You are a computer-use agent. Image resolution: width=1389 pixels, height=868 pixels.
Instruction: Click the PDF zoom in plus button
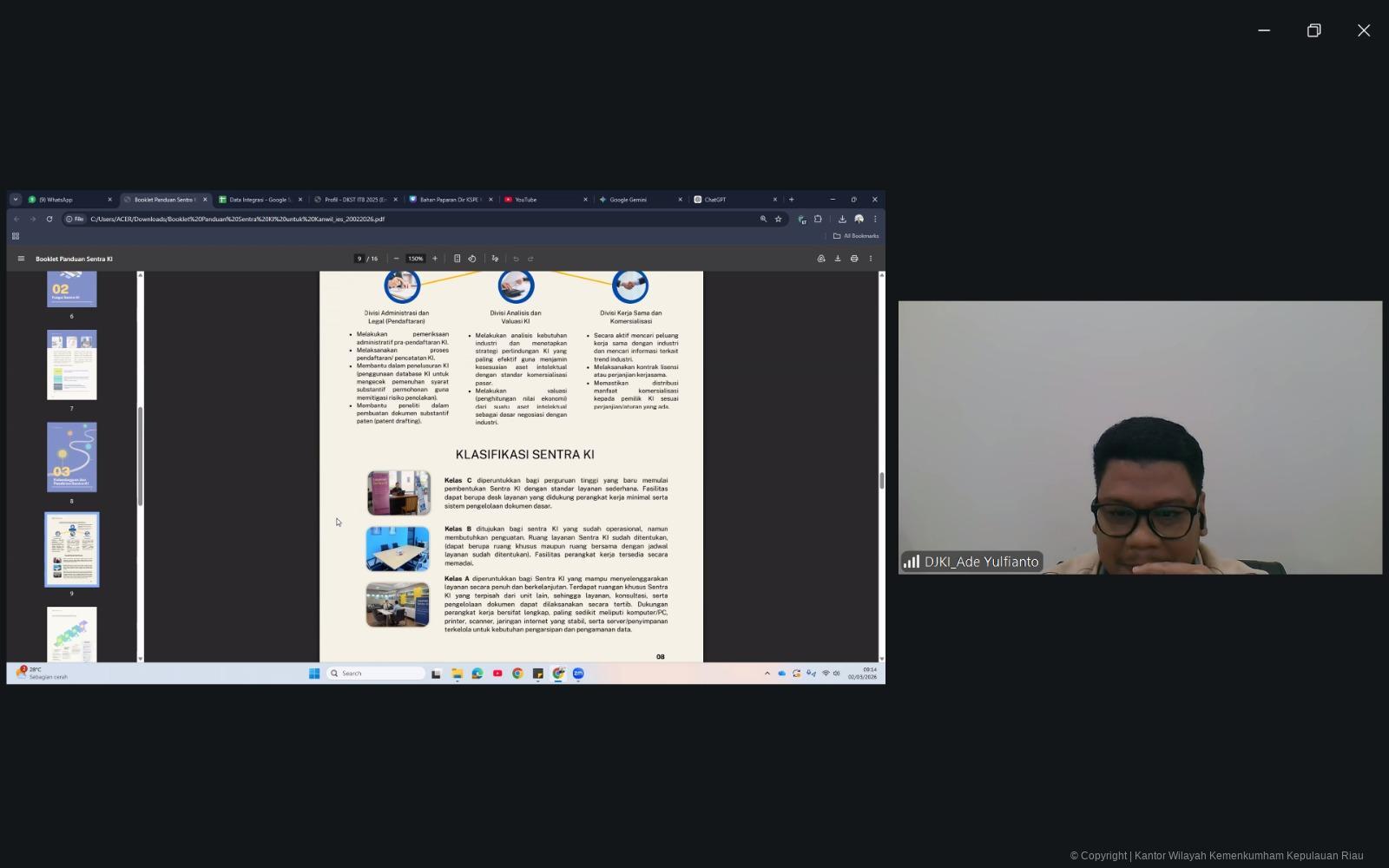point(435,259)
